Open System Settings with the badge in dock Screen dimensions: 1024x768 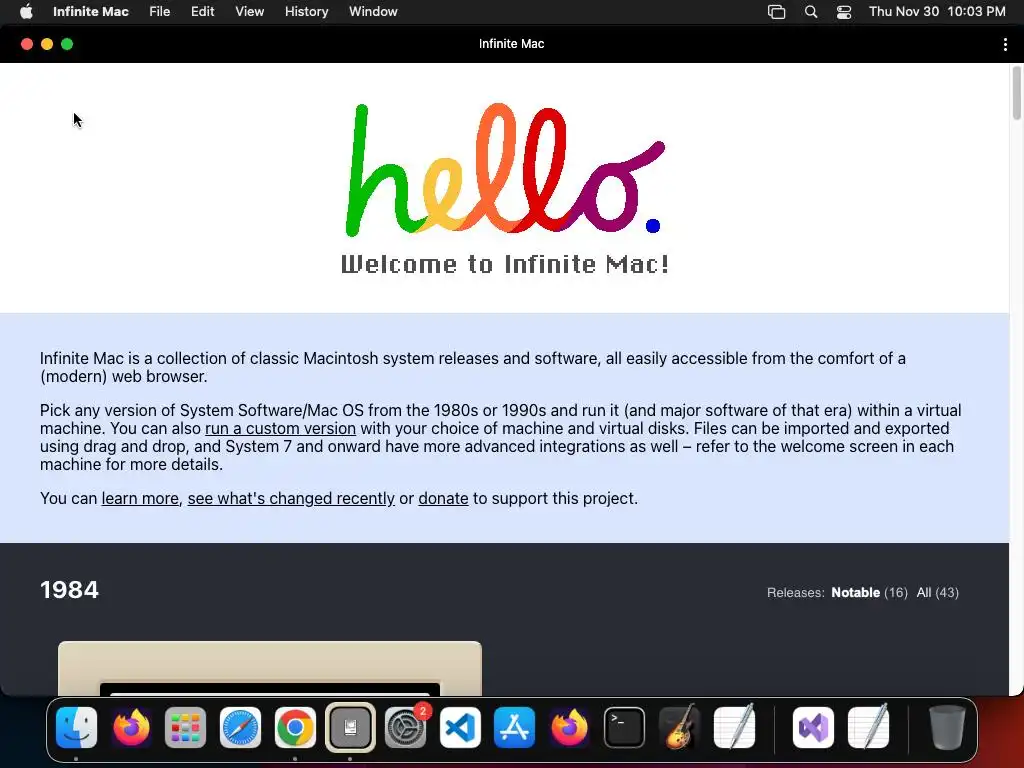[406, 727]
